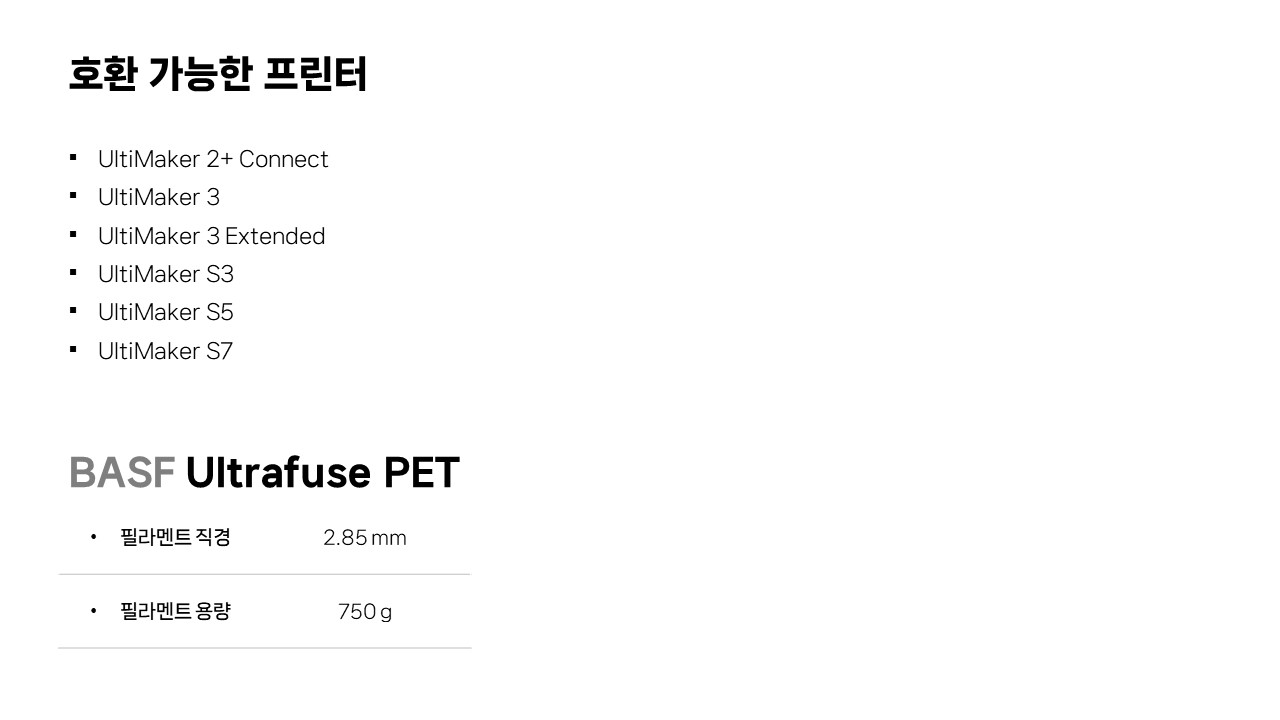Click the bullet before UltiMaker S7
The image size is (1280, 720).
pyautogui.click(x=73, y=350)
